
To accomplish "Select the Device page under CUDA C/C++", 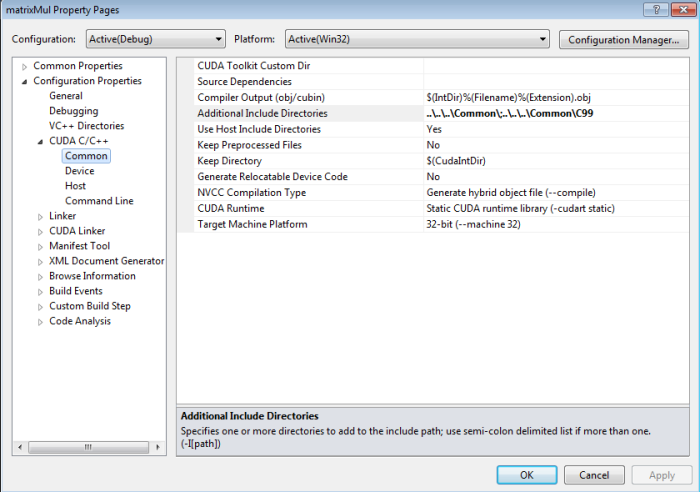I will (x=79, y=171).
